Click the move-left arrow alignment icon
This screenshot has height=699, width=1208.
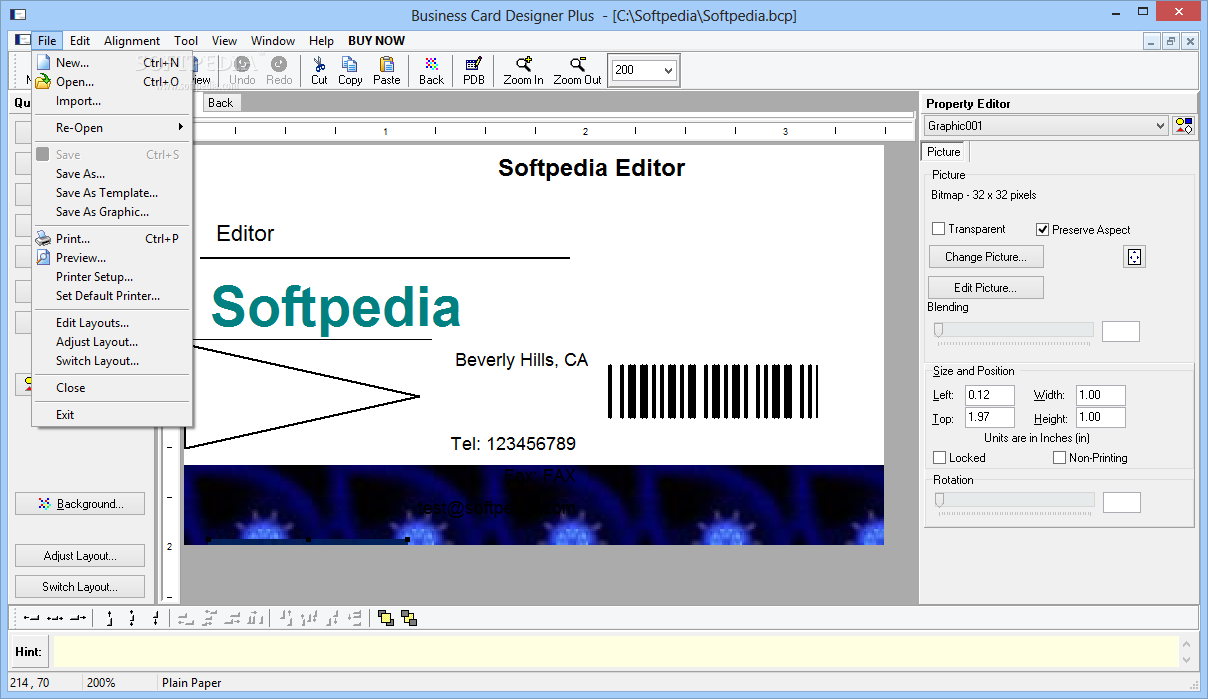point(32,618)
